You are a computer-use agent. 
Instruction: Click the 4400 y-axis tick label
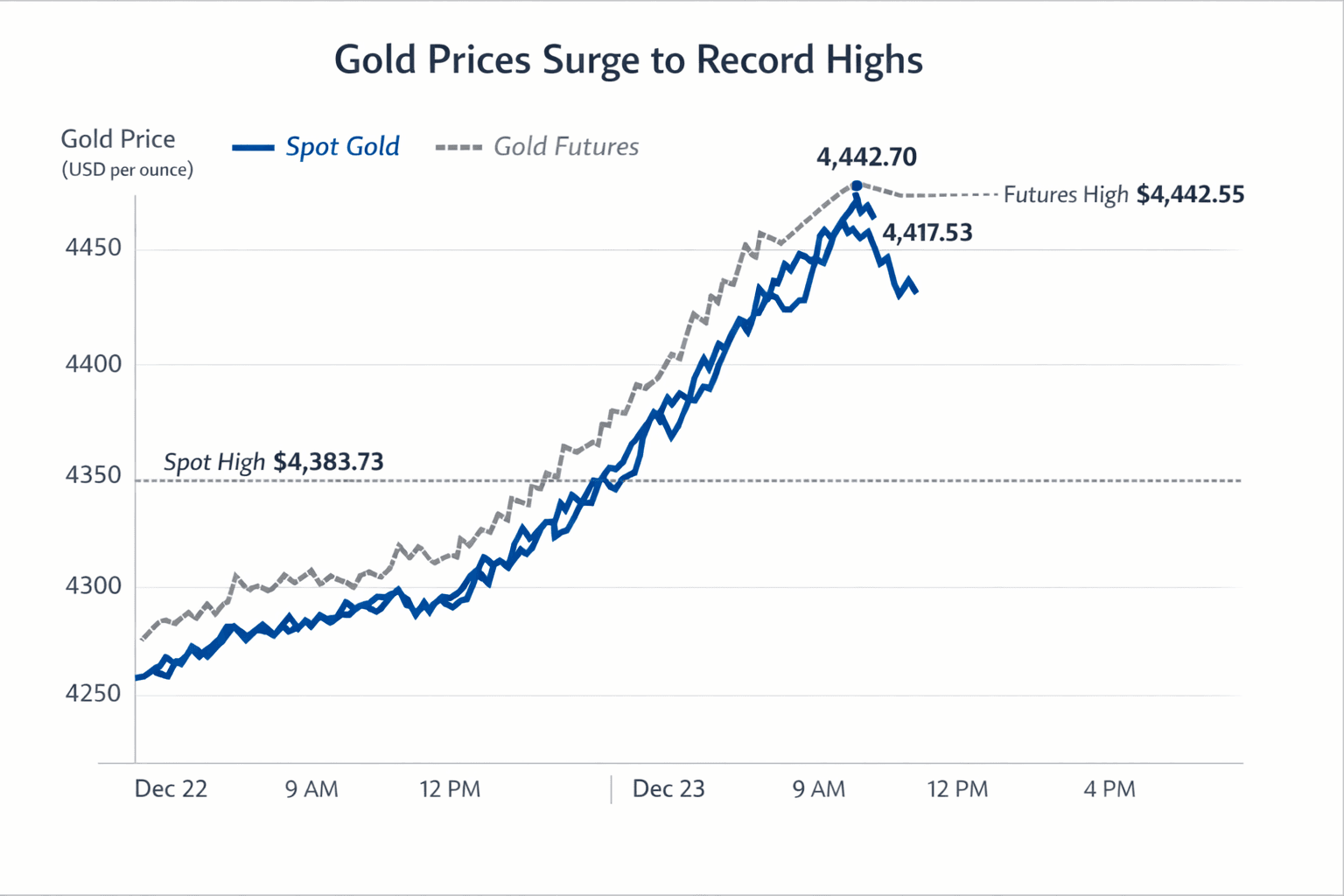[x=94, y=364]
